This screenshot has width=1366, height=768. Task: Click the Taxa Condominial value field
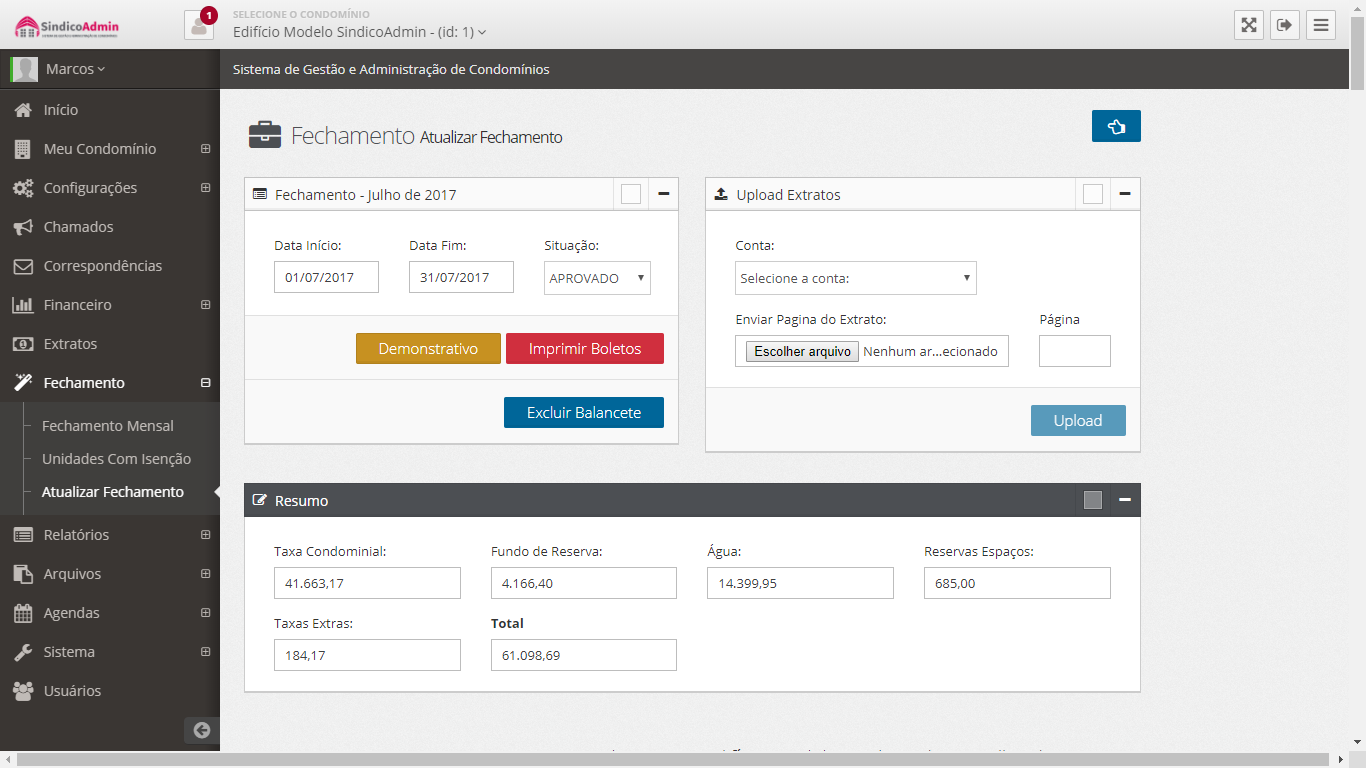[367, 583]
